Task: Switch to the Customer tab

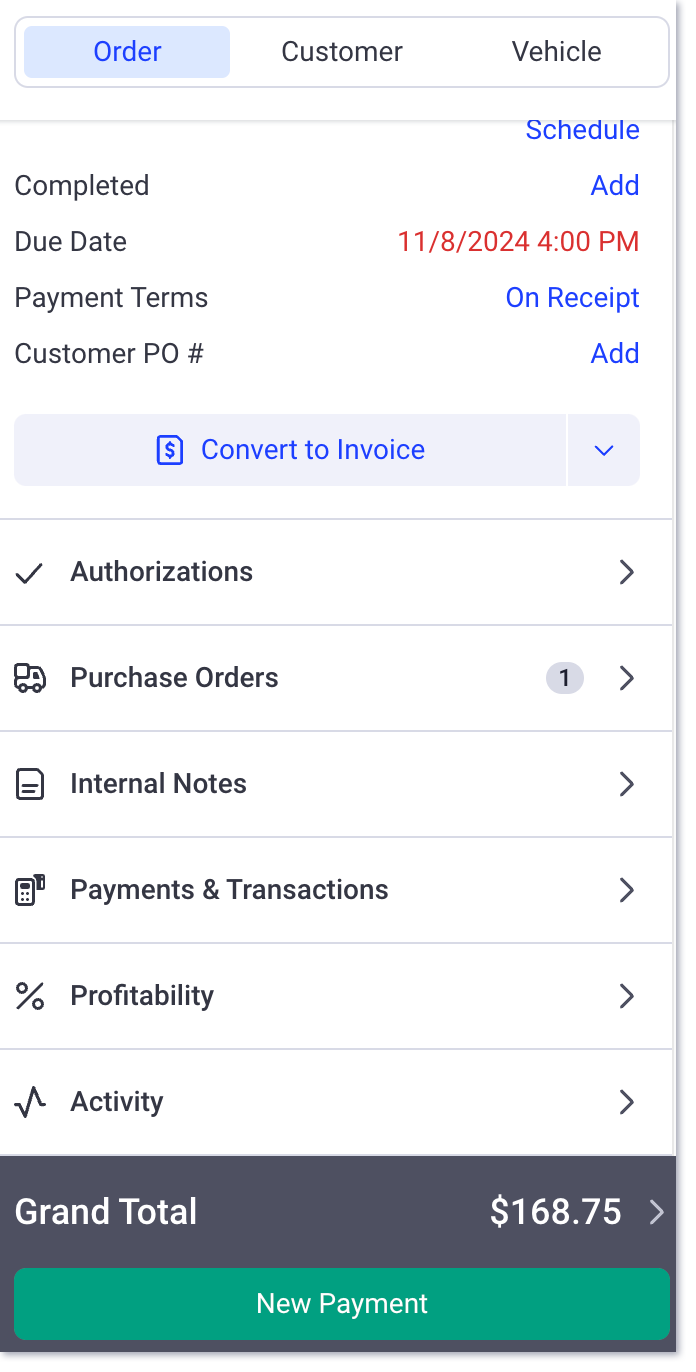Action: [x=342, y=51]
